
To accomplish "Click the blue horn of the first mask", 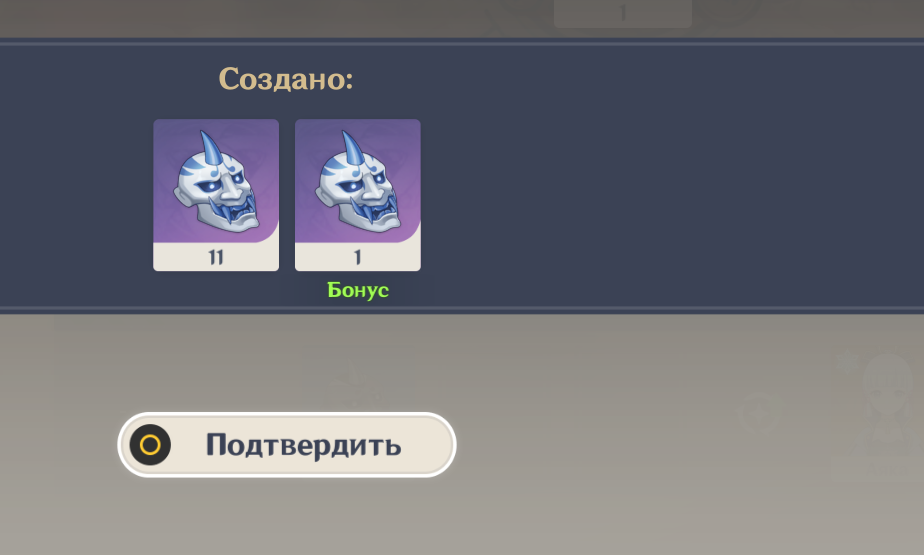I will click(212, 148).
